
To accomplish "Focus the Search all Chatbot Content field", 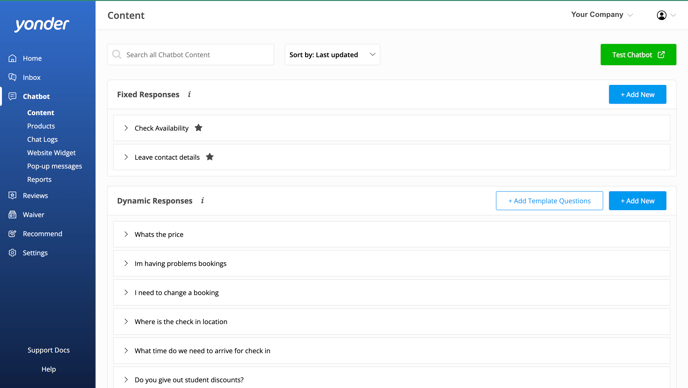I will pos(191,54).
